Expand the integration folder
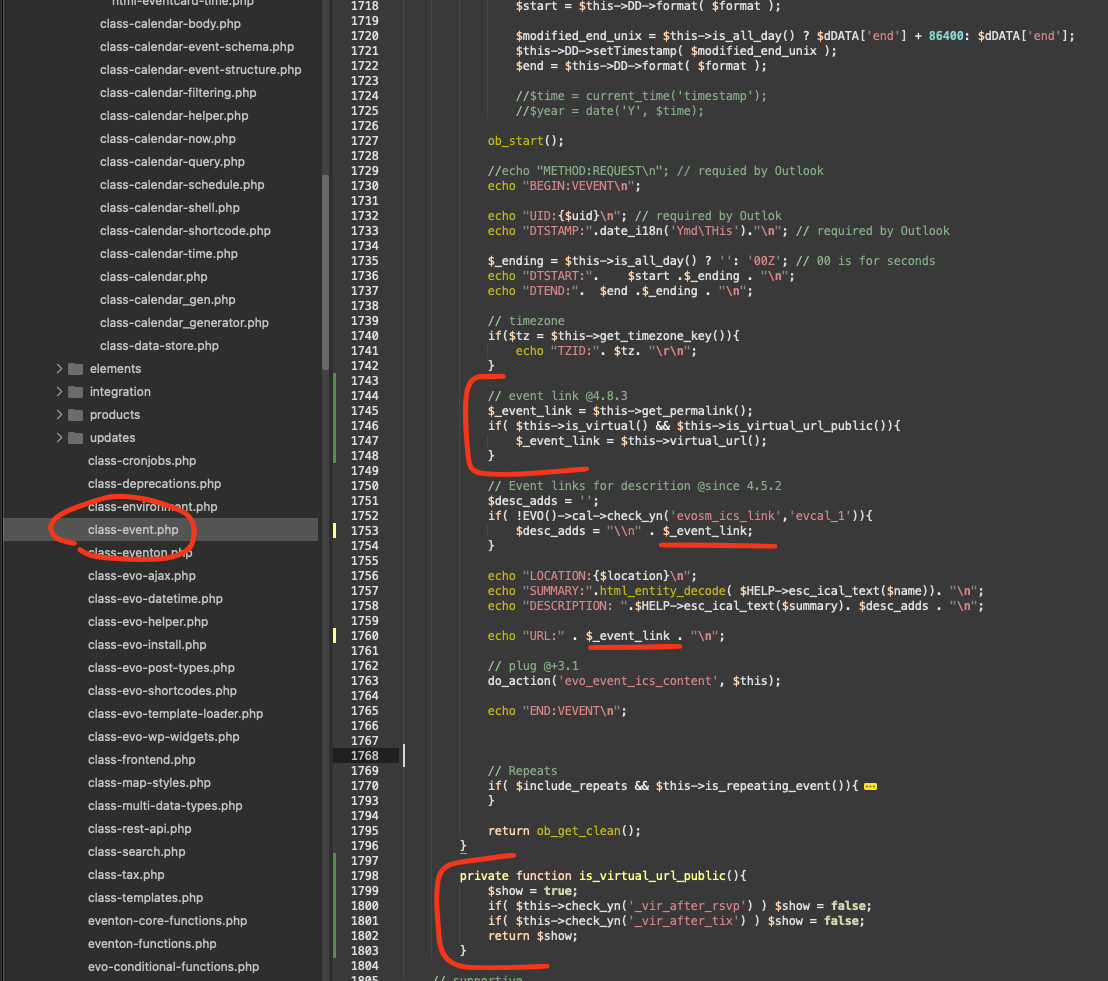1108x981 pixels. coord(59,392)
